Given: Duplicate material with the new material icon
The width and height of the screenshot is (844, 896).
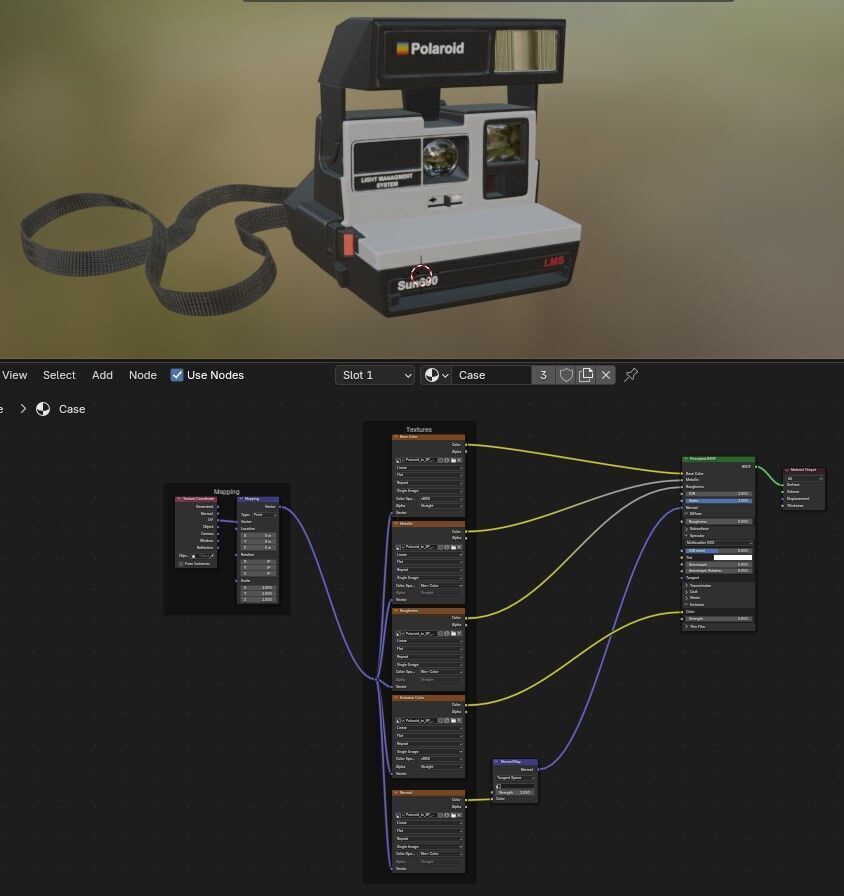Looking at the screenshot, I should click(586, 375).
